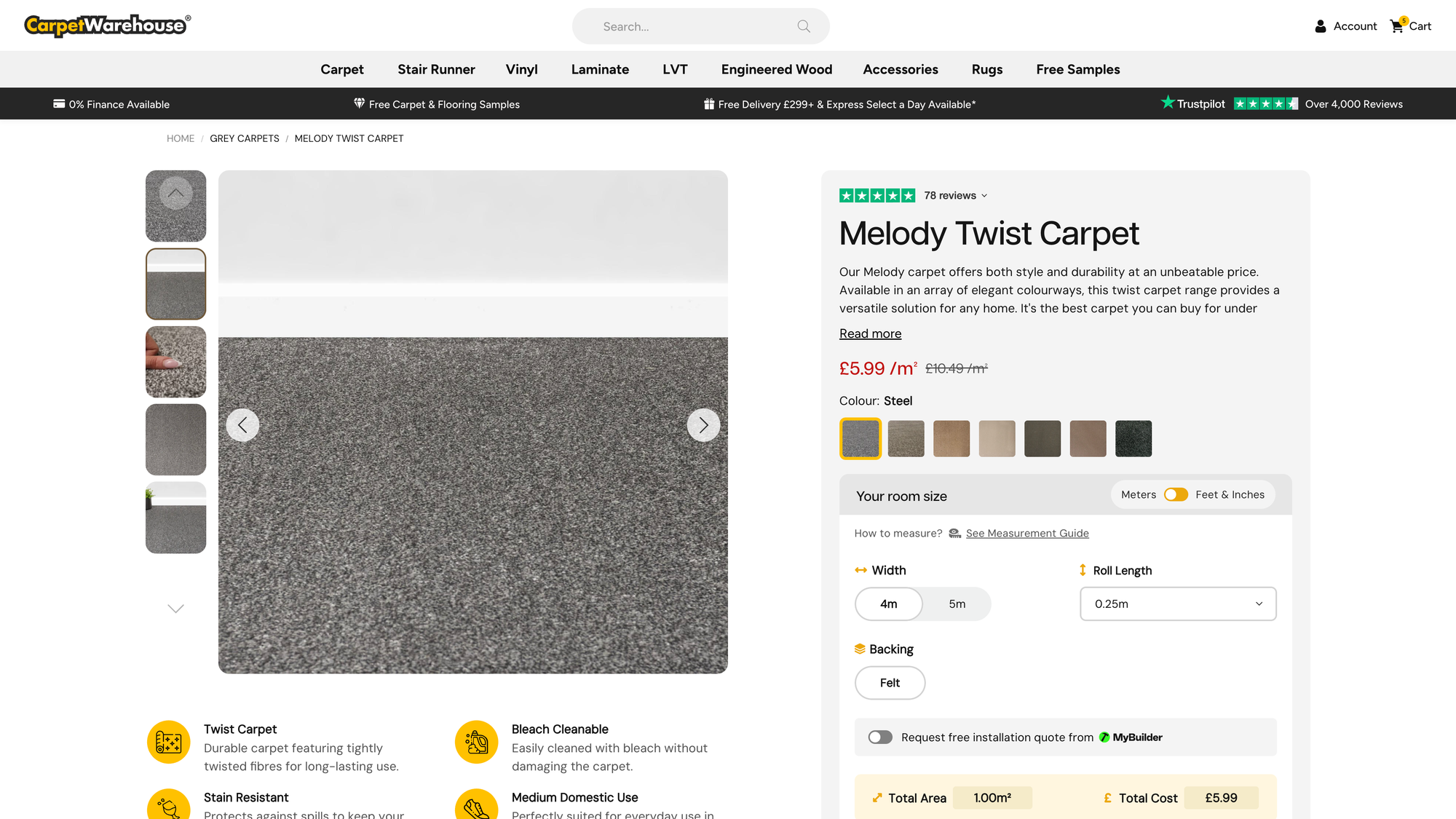Click the Bleach Cleanable feature icon
Viewport: 1456px width, 819px height.
point(477,742)
